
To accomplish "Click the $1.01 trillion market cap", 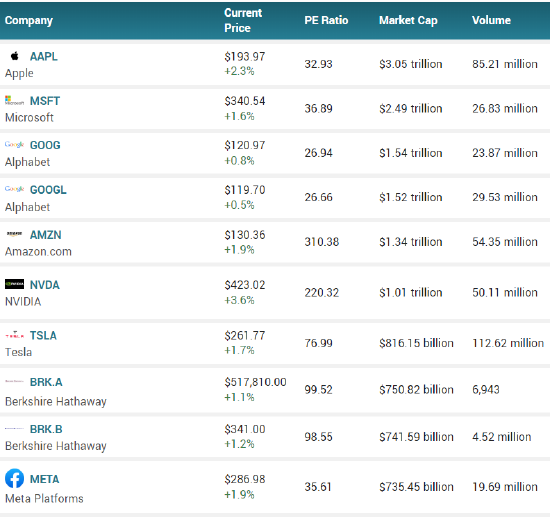I will pos(411,293).
